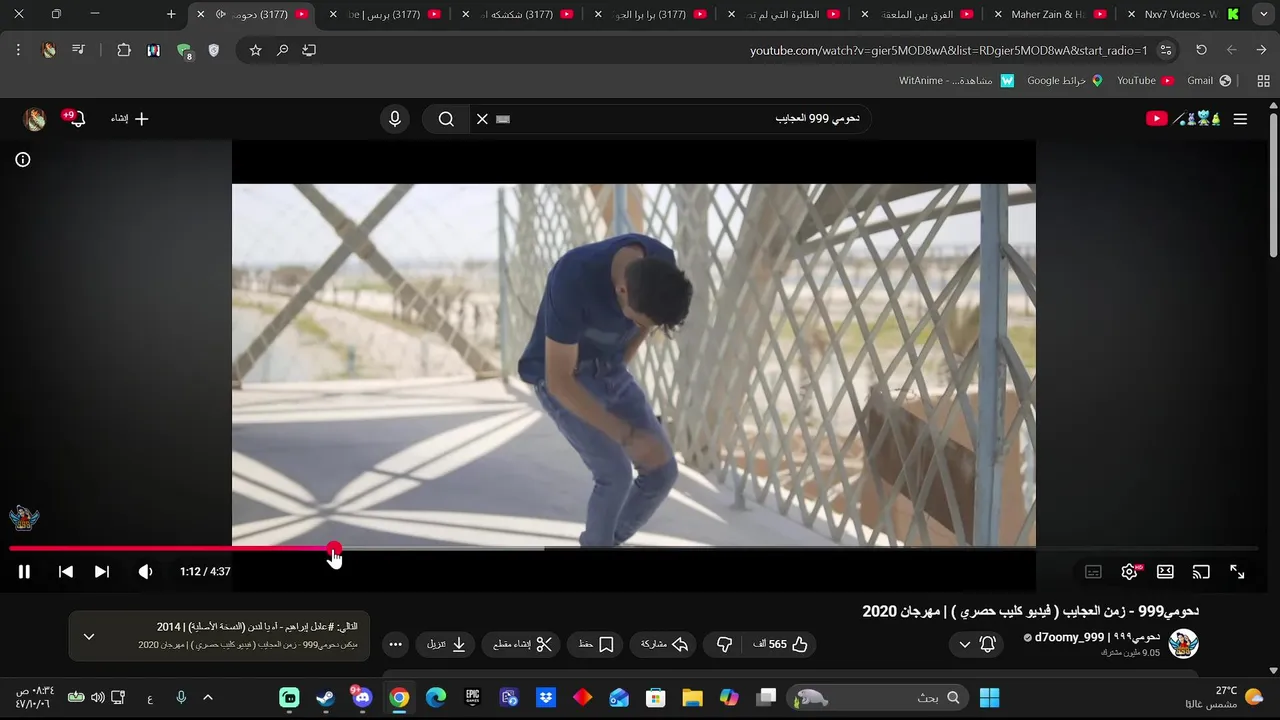Switch to theater mode view
1280x720 pixels.
1165,572
